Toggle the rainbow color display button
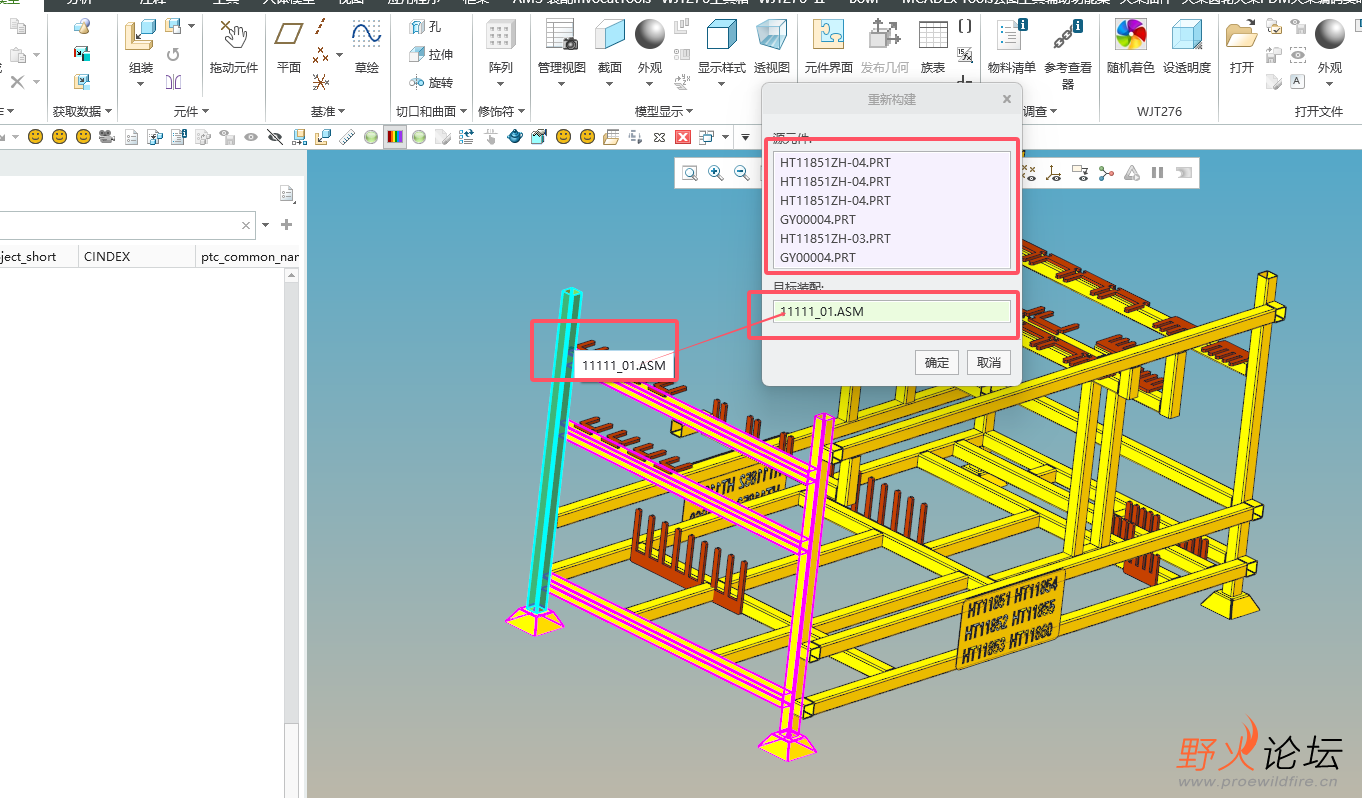 pos(395,137)
